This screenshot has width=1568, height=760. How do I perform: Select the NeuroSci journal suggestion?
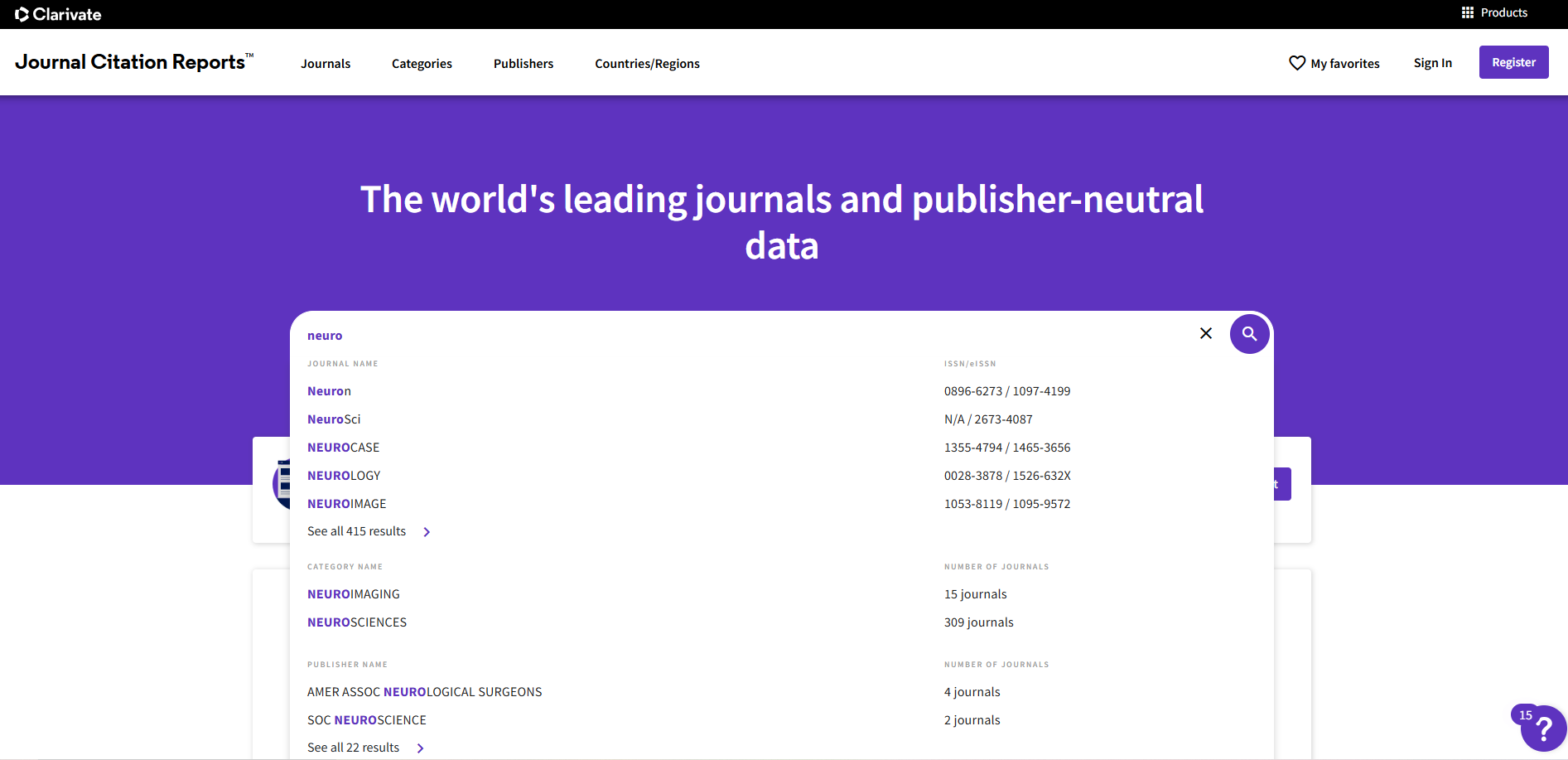(x=334, y=419)
